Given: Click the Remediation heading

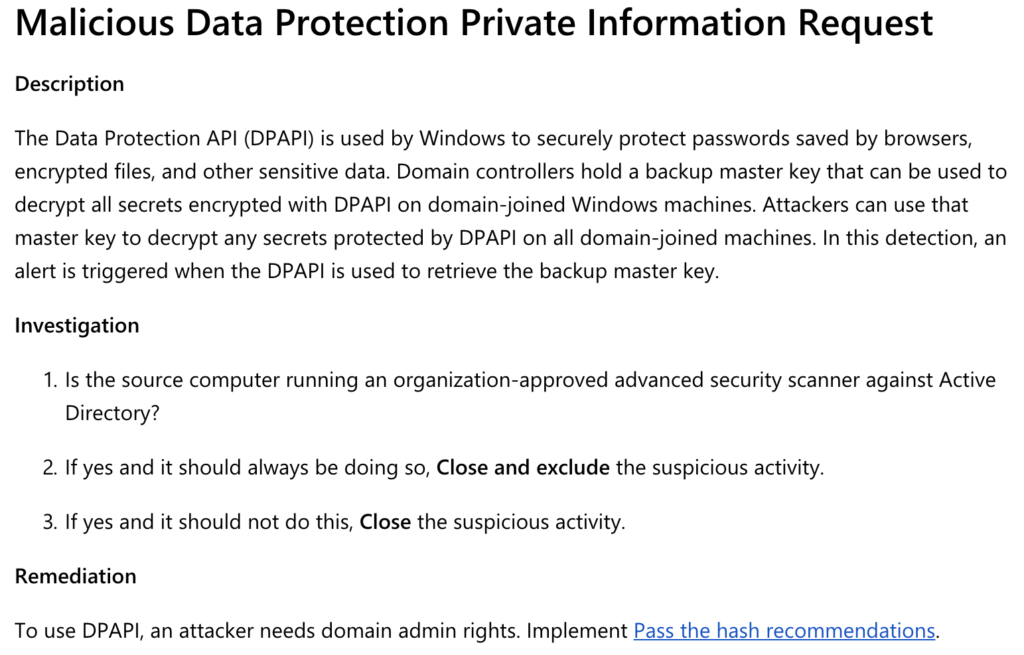Looking at the screenshot, I should point(75,577).
